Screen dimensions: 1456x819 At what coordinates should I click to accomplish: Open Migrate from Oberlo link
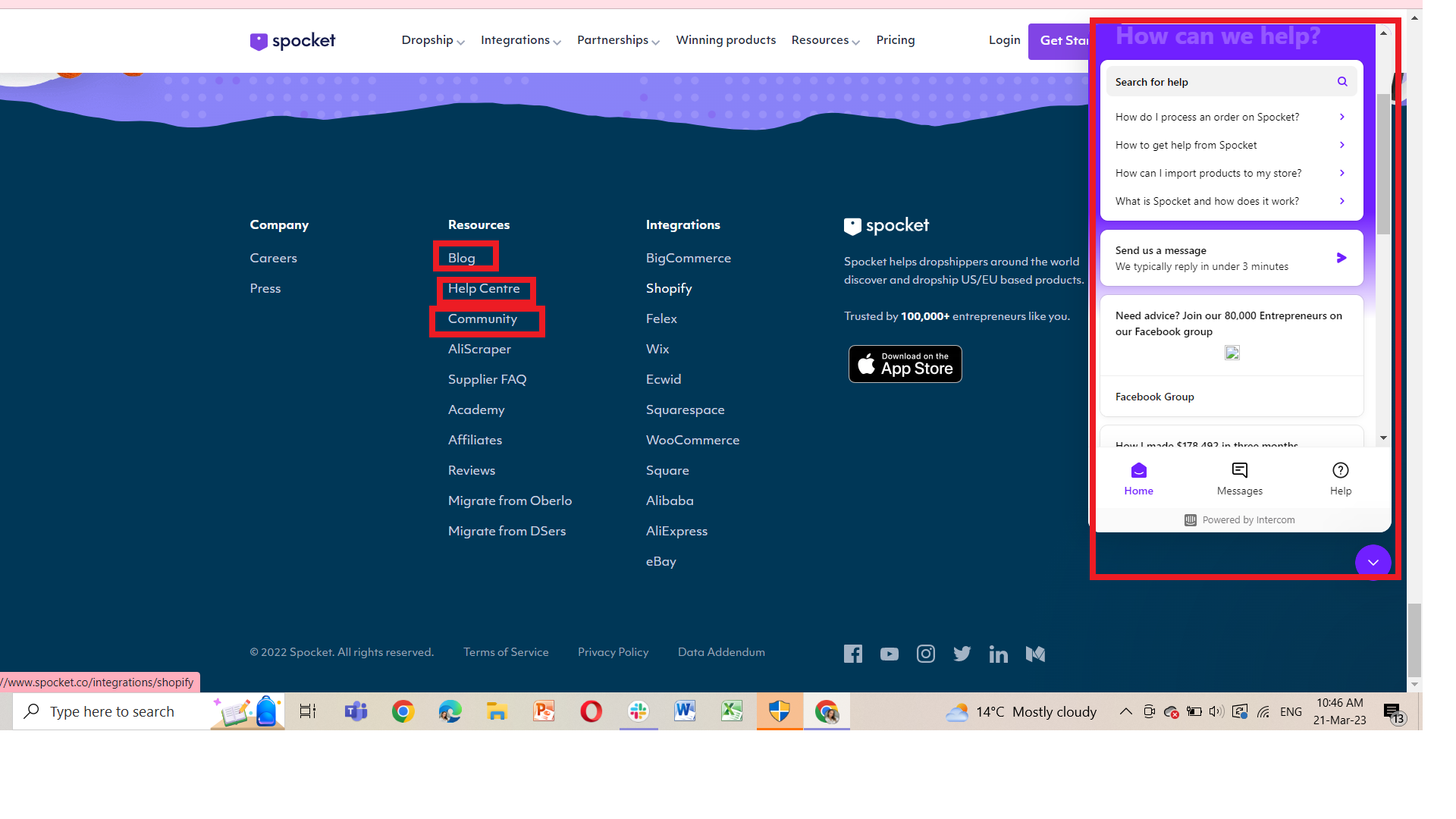[510, 500]
